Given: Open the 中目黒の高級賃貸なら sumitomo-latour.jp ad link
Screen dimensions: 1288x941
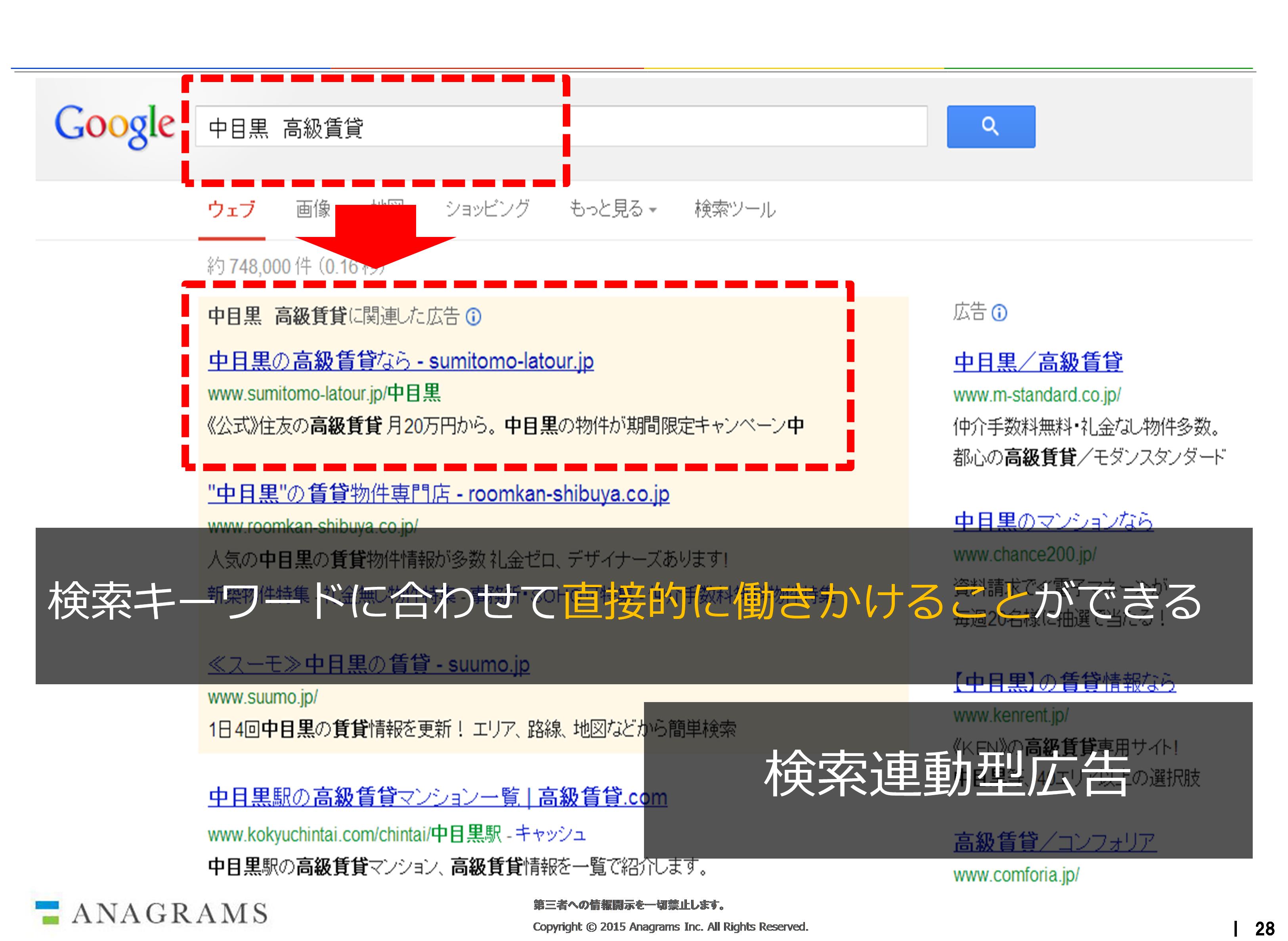Looking at the screenshot, I should (401, 361).
